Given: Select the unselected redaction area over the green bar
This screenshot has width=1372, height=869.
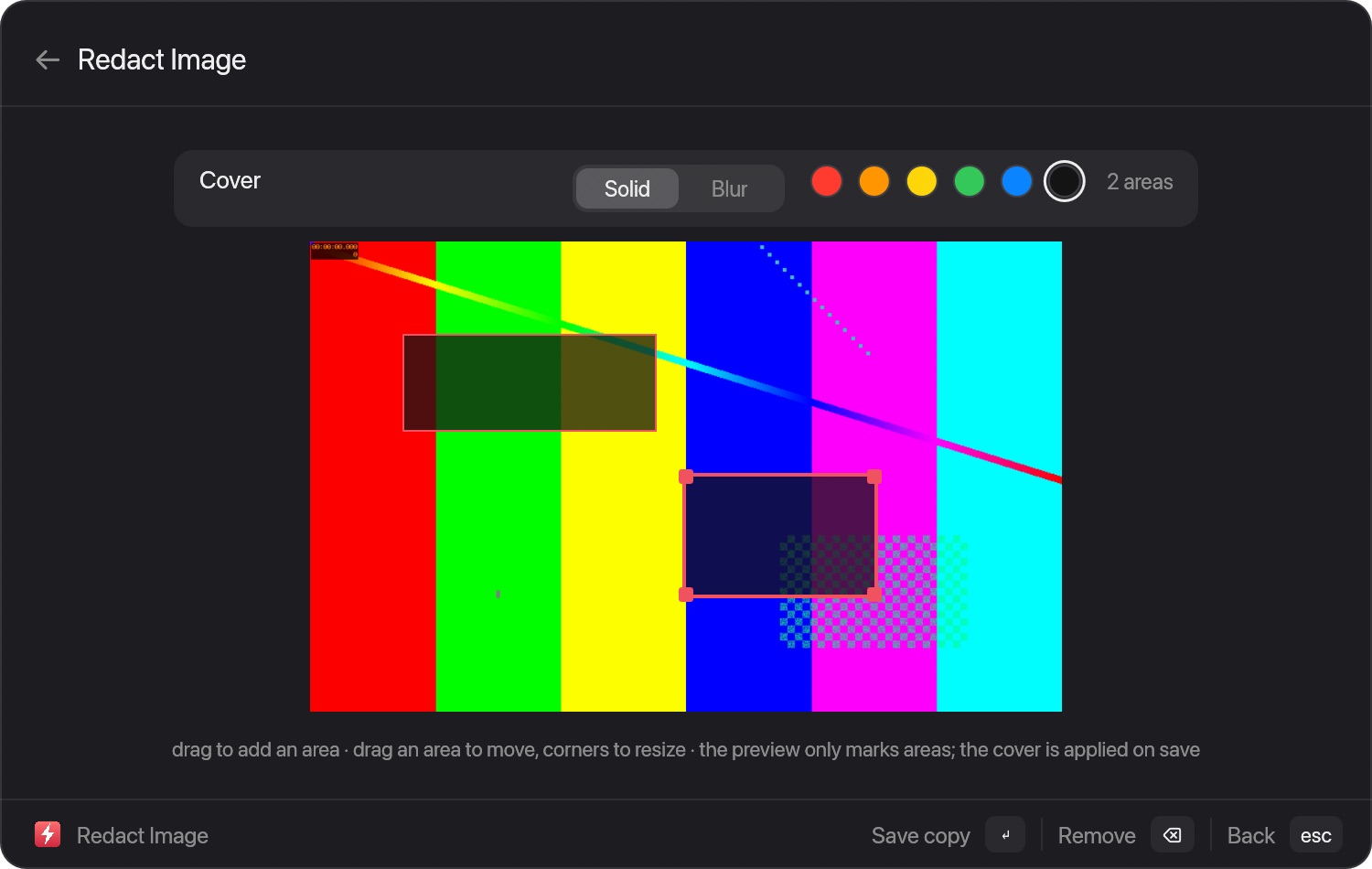Looking at the screenshot, I should [530, 382].
